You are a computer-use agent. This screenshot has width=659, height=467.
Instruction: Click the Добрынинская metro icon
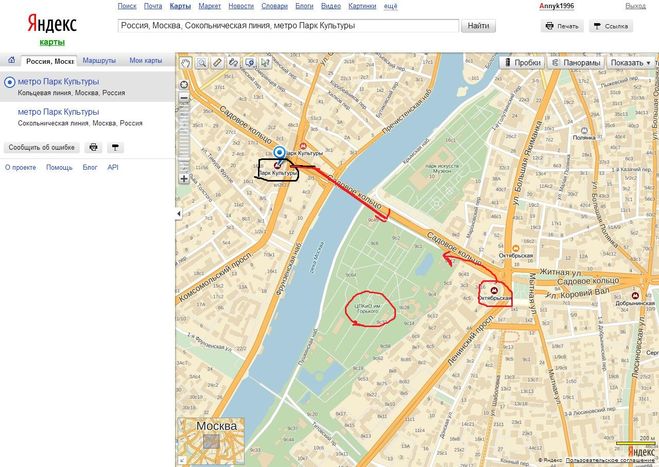(635, 296)
